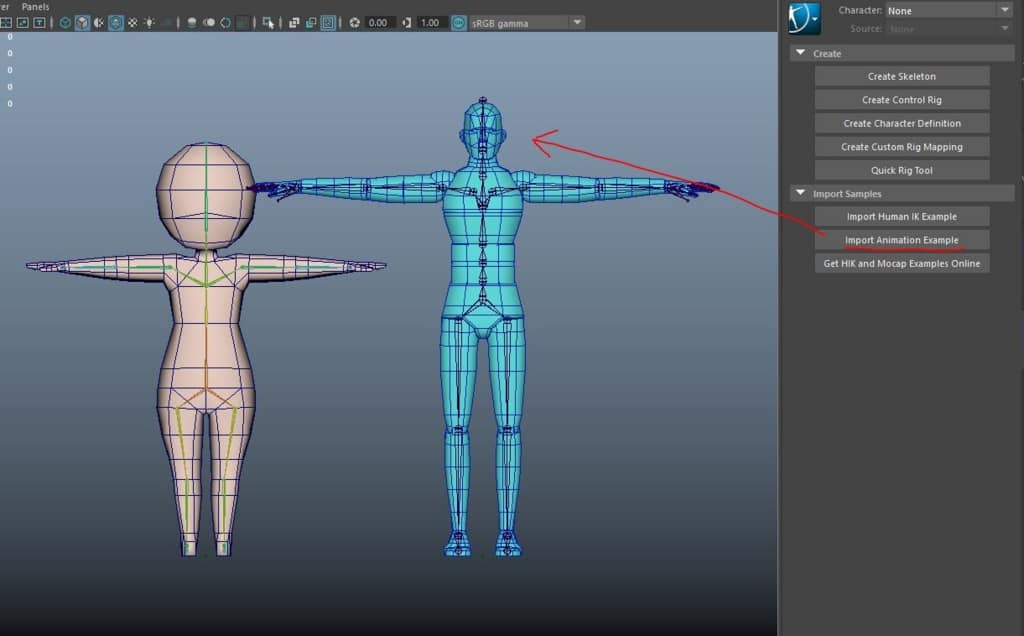Open the Panels menu
This screenshot has width=1024, height=636.
coord(35,7)
